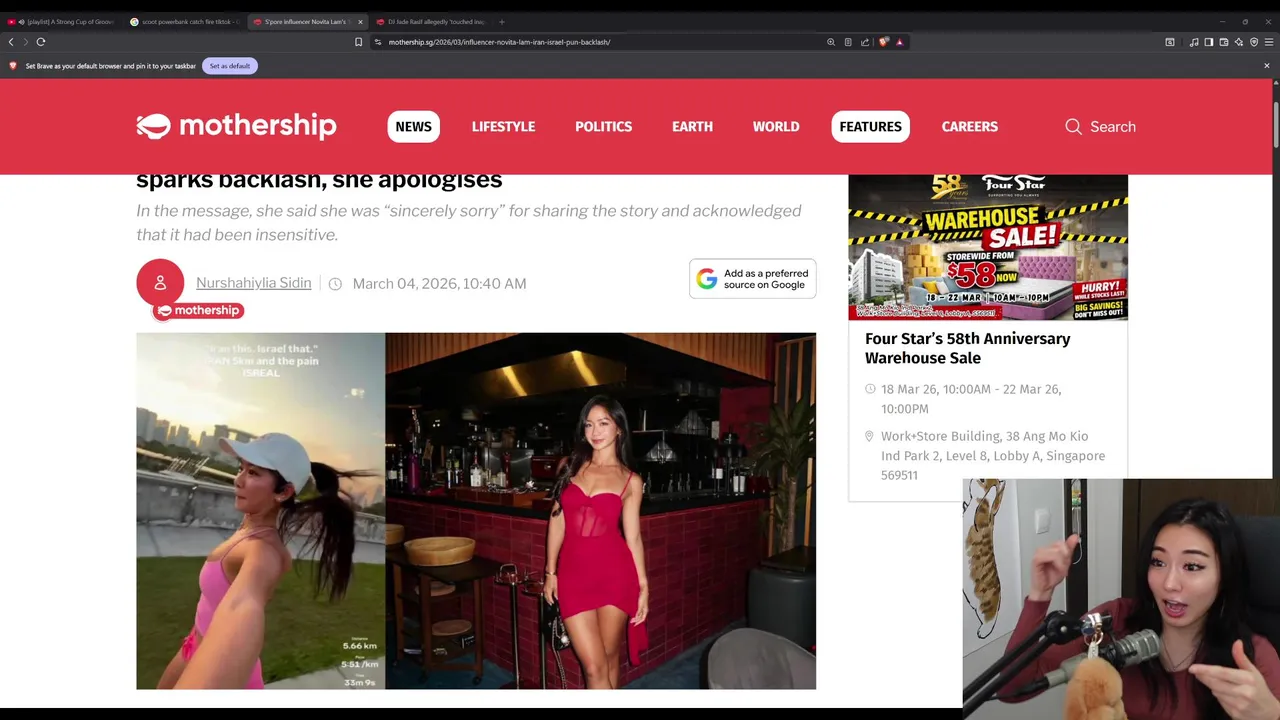Switch to DJ Jade Rasif allegedly touched tab
Image resolution: width=1280 pixels, height=720 pixels.
pos(430,21)
